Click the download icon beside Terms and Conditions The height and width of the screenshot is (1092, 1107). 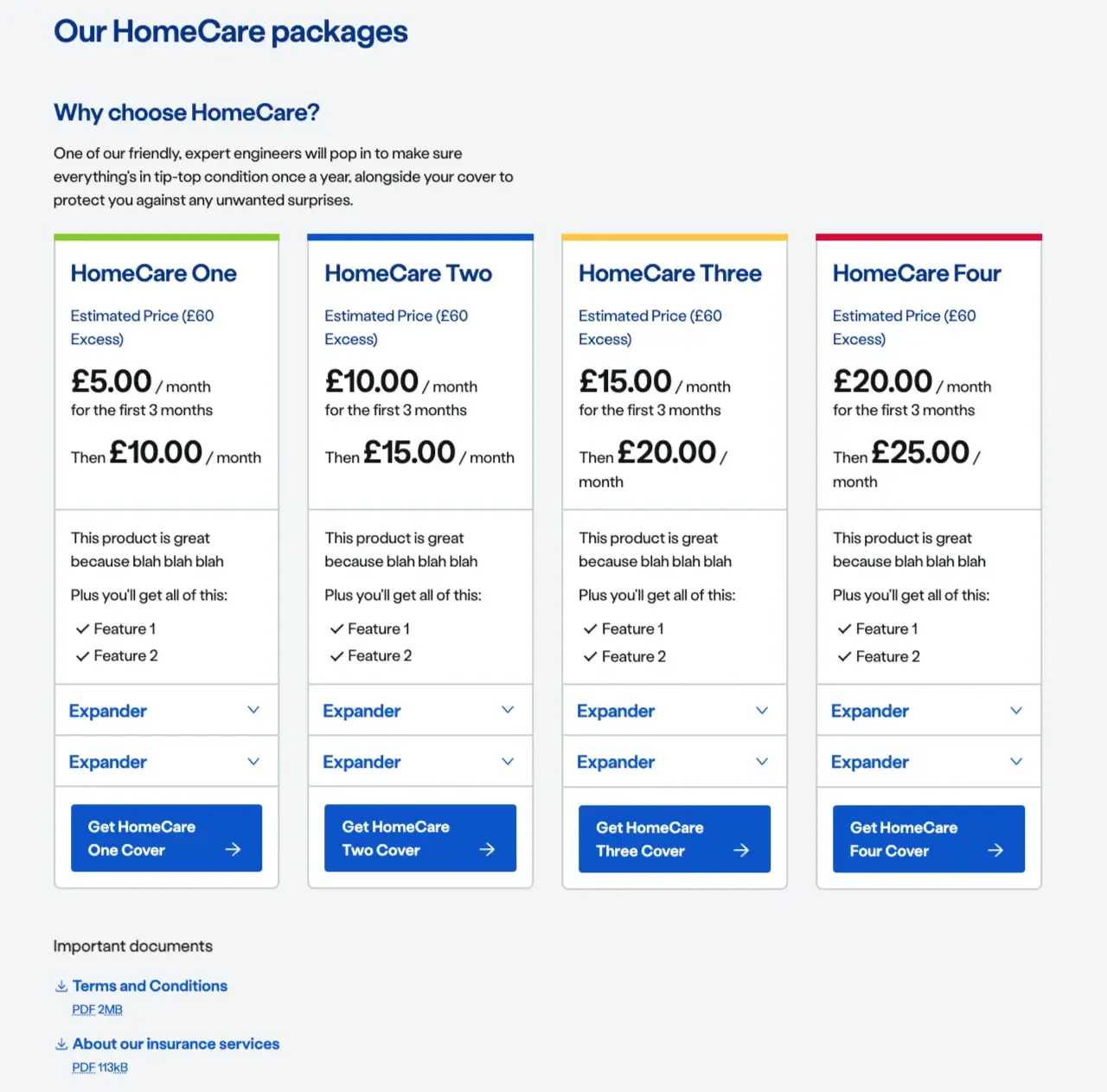click(61, 985)
